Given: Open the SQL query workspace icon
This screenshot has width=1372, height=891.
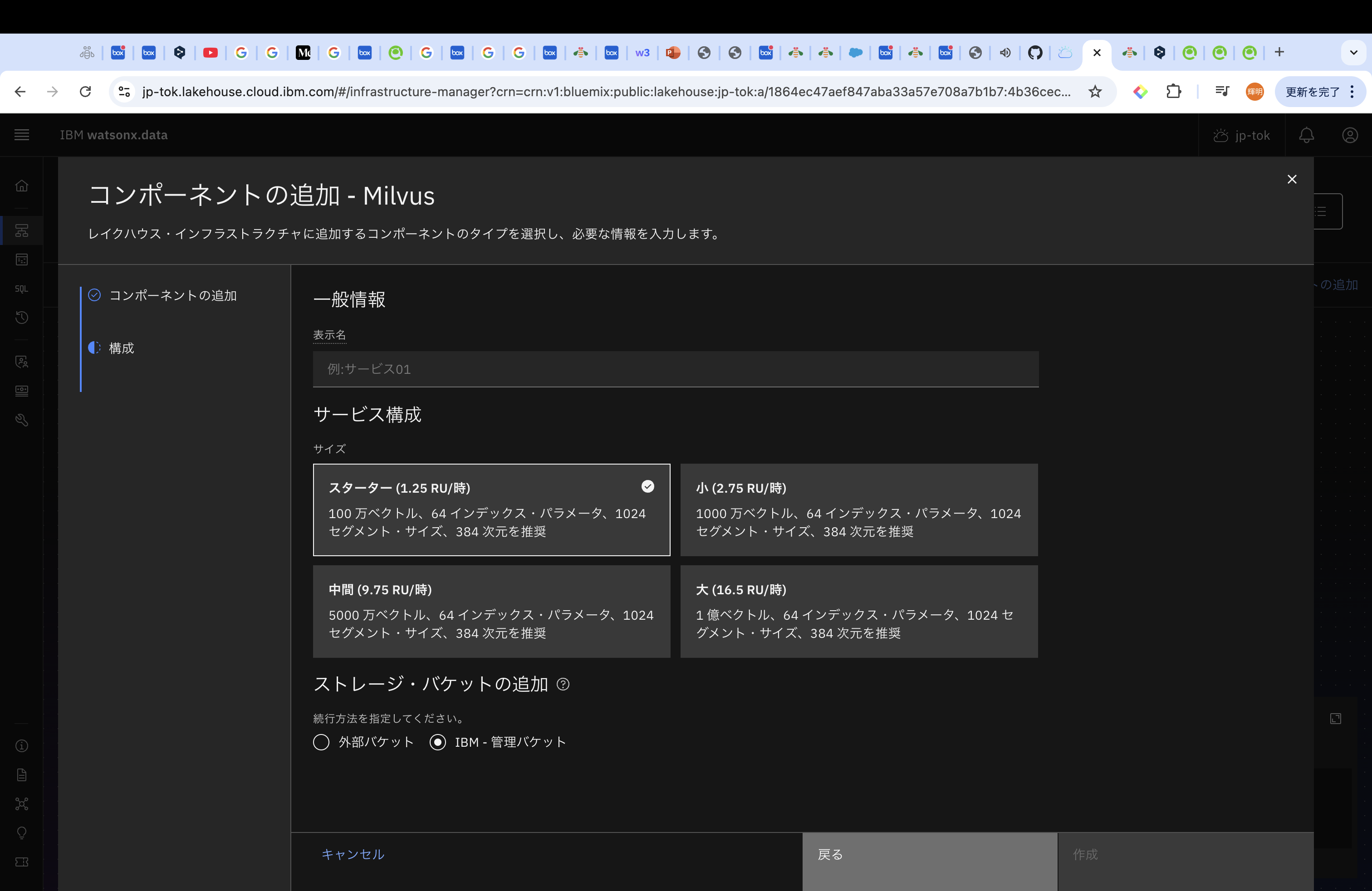Looking at the screenshot, I should [22, 289].
